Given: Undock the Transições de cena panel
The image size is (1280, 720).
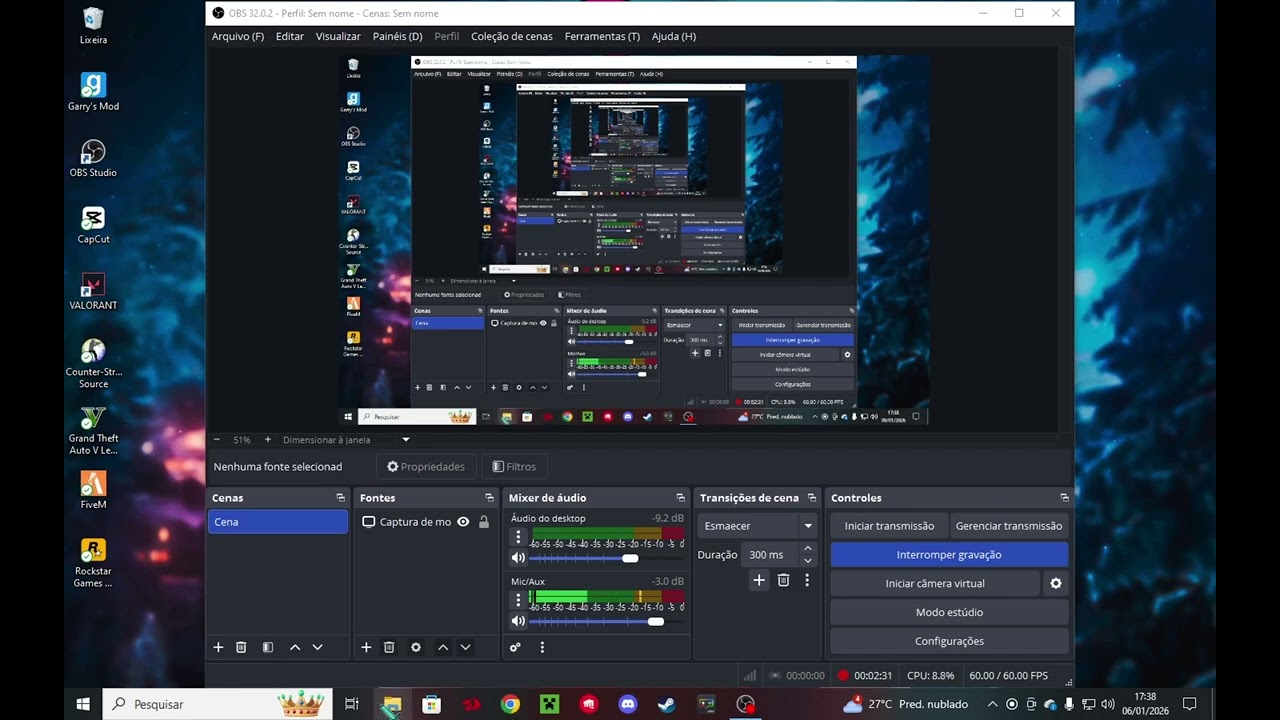Looking at the screenshot, I should [x=812, y=498].
